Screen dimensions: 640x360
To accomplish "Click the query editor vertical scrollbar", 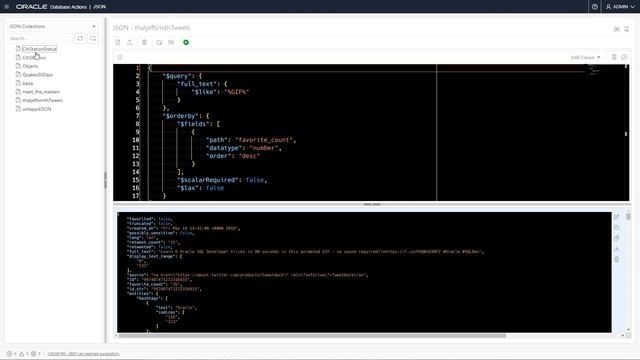I will [x=626, y=133].
